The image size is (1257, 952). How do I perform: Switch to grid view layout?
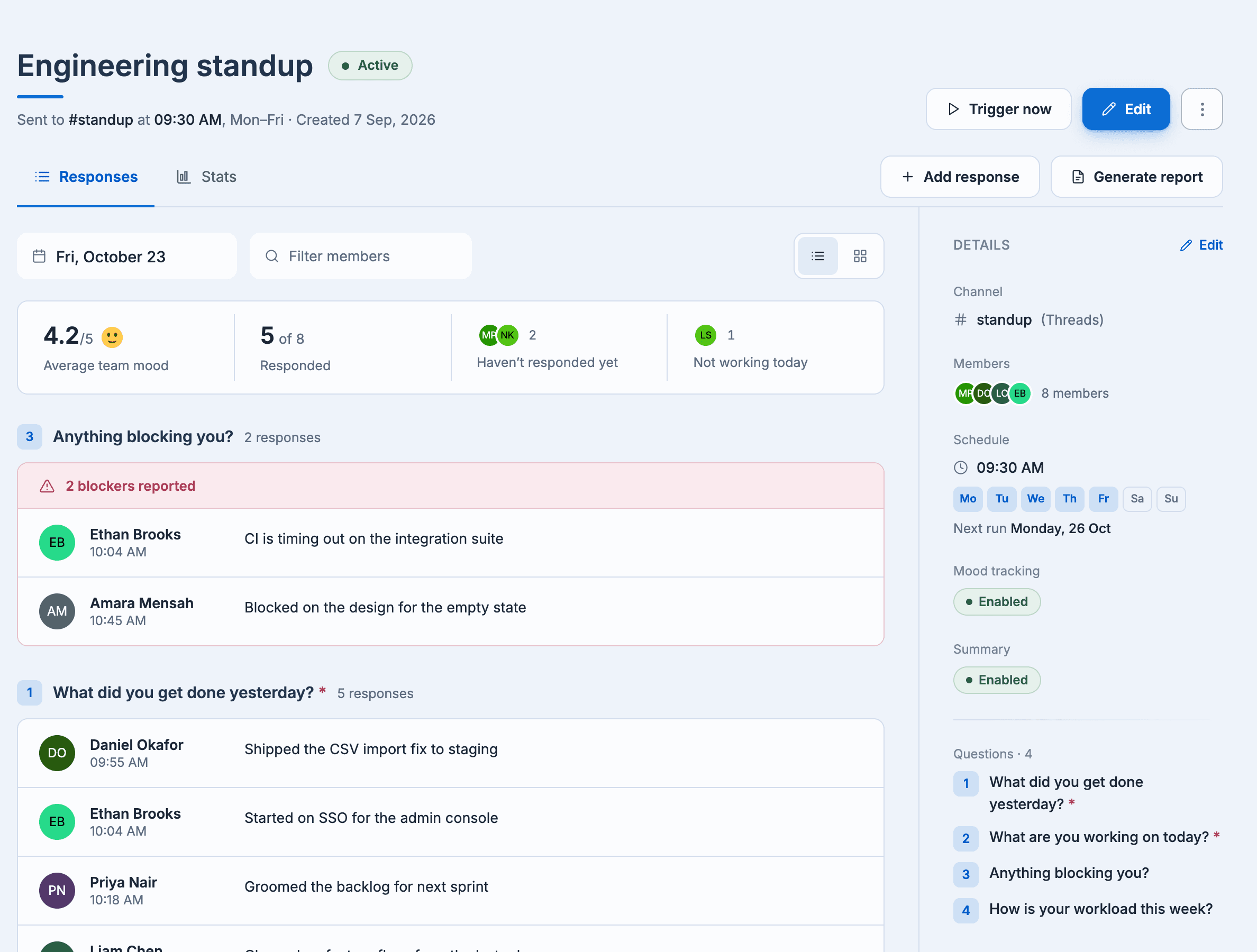pos(860,256)
